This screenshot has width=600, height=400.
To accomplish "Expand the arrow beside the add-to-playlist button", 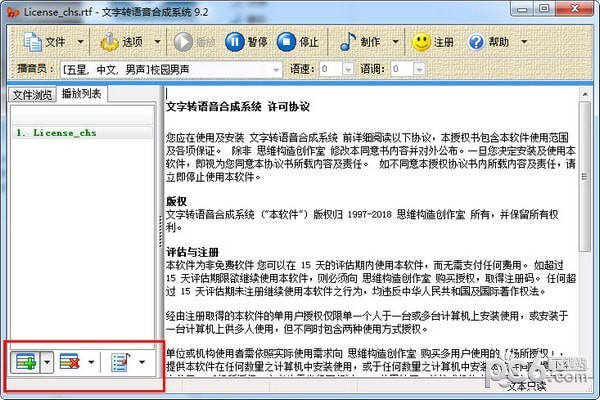I will pos(45,360).
